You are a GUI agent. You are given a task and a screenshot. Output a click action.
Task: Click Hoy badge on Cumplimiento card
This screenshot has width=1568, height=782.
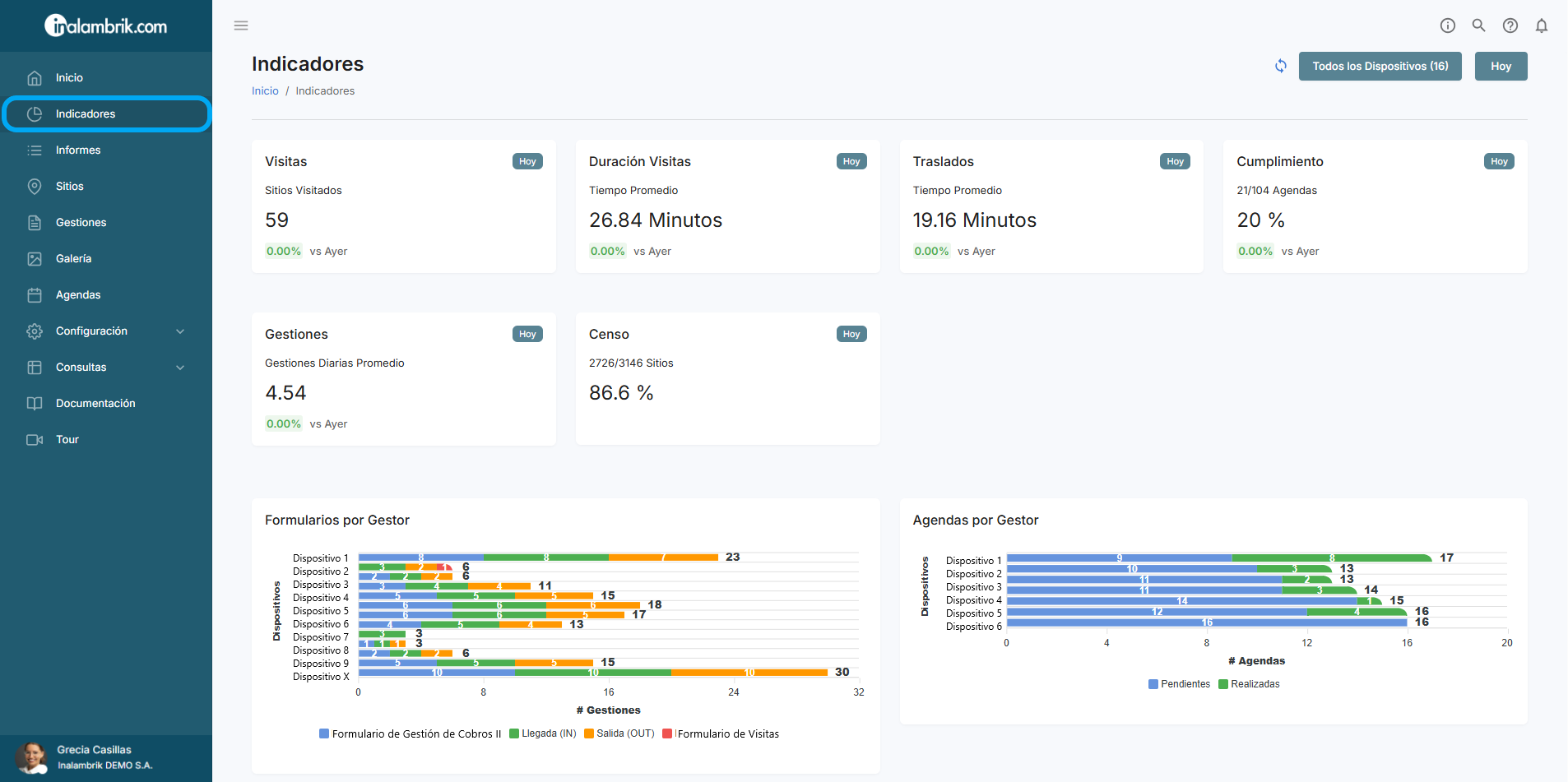1499,161
